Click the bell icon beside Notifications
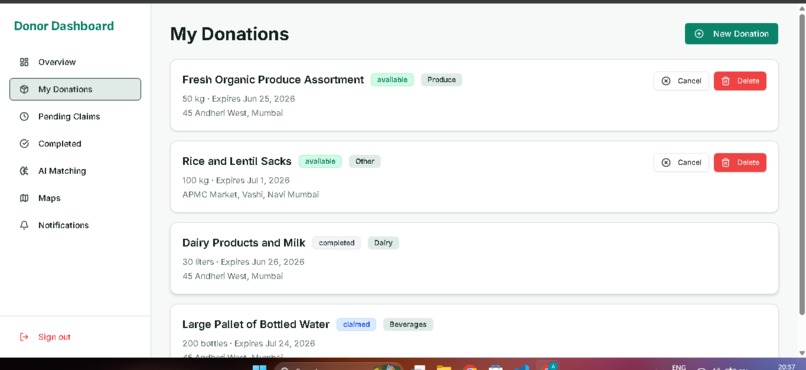The width and height of the screenshot is (806, 370). click(x=24, y=226)
